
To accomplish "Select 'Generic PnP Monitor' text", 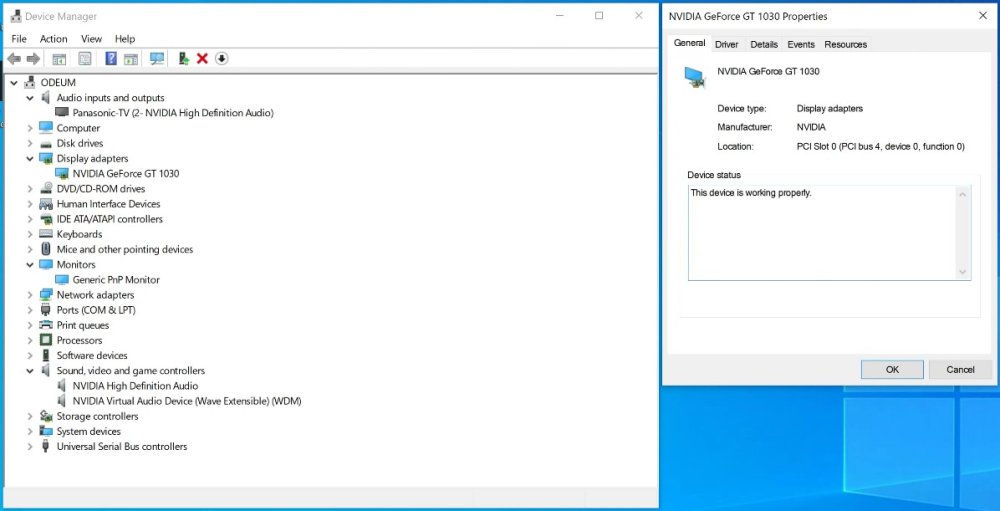I will pyautogui.click(x=116, y=279).
